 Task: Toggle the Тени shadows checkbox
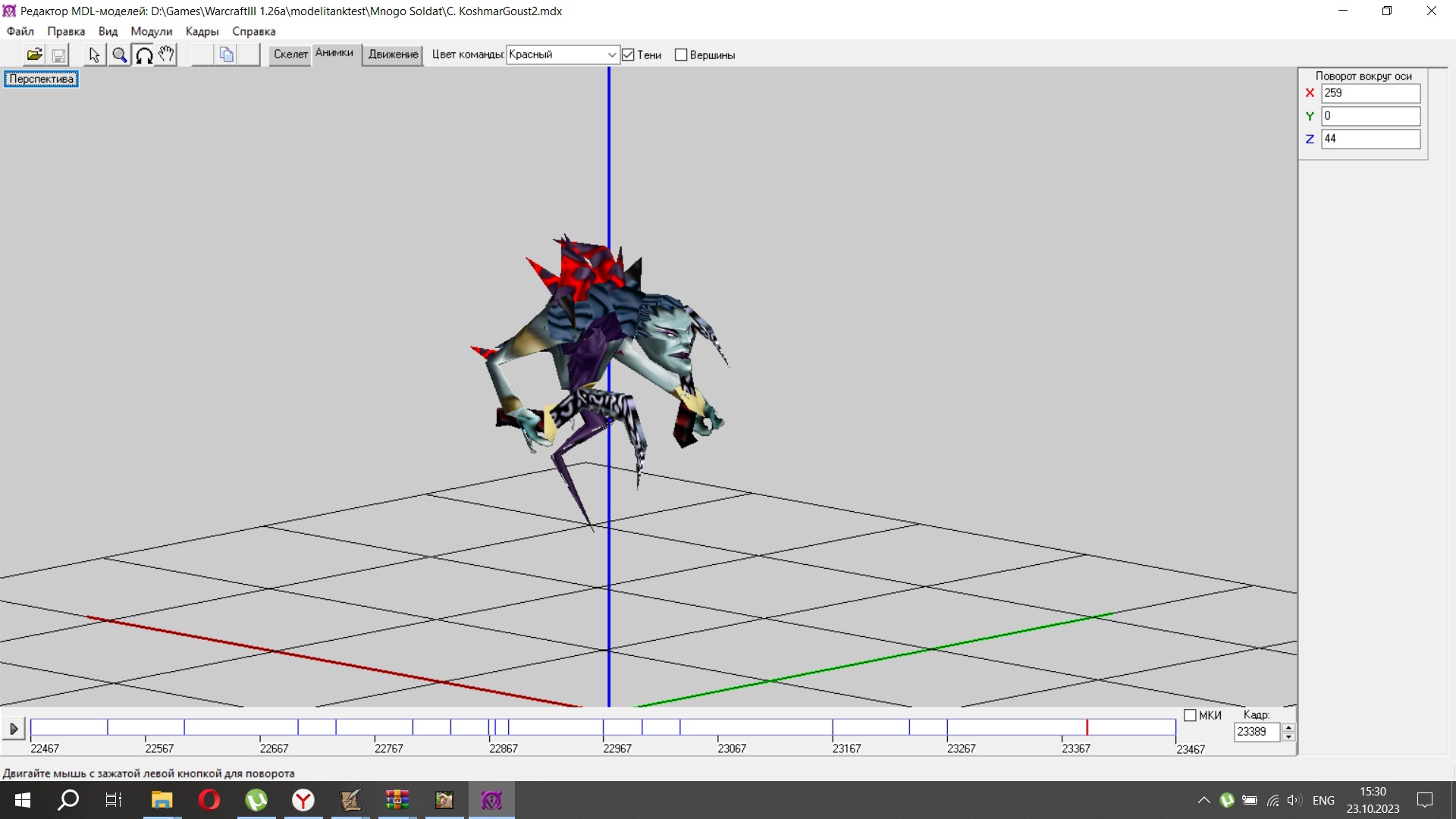pos(628,55)
